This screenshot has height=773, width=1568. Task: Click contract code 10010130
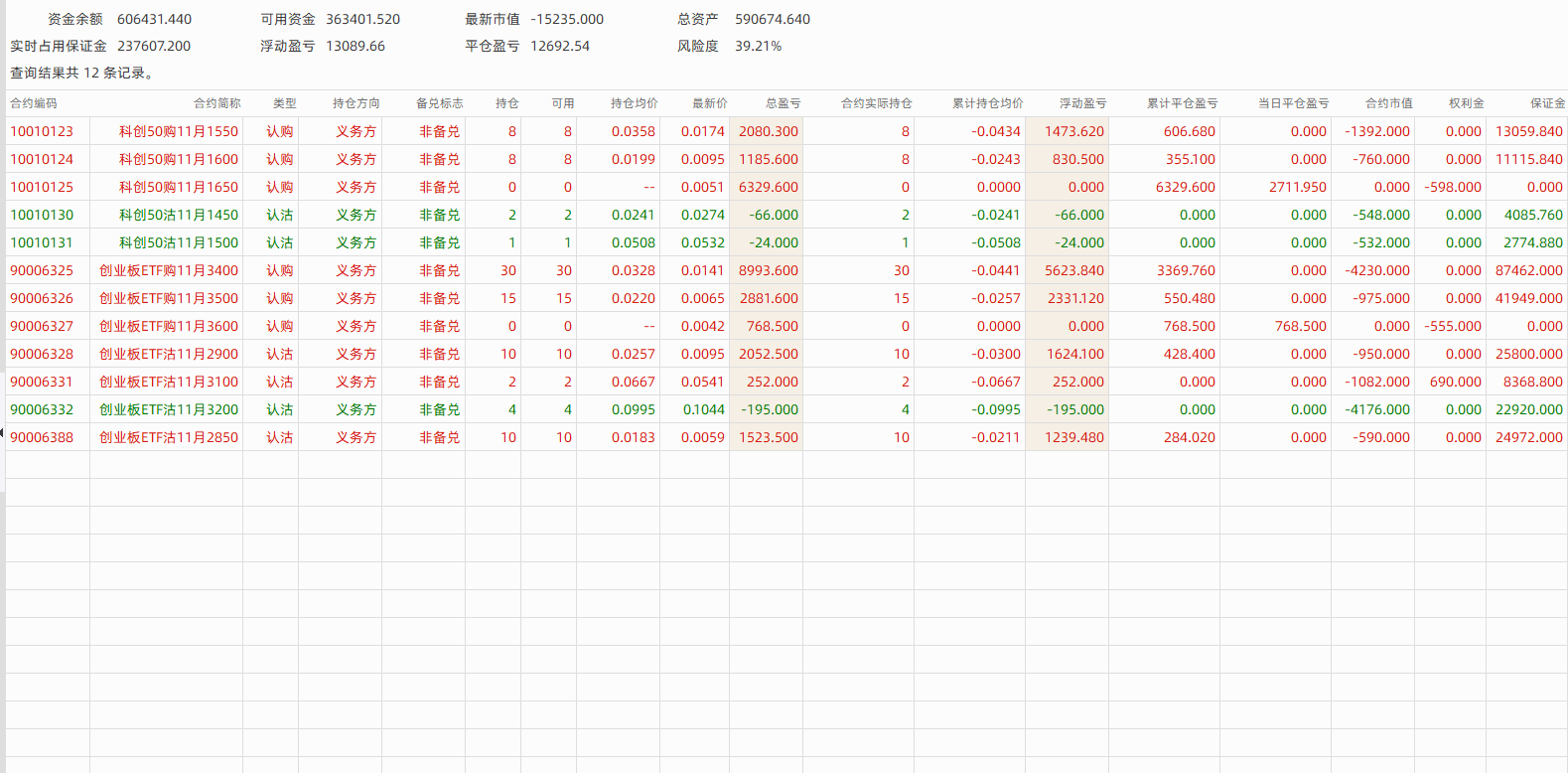42,215
